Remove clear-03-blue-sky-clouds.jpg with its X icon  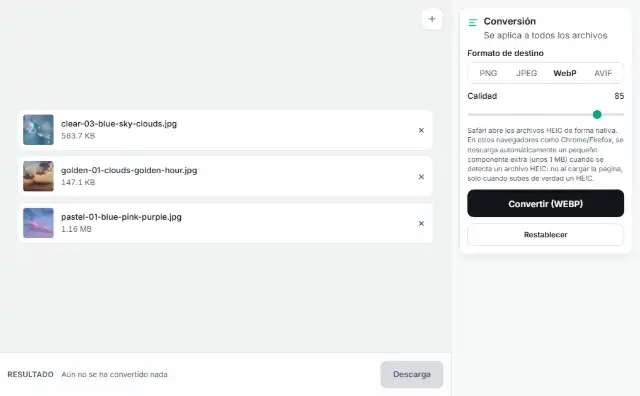pos(421,130)
